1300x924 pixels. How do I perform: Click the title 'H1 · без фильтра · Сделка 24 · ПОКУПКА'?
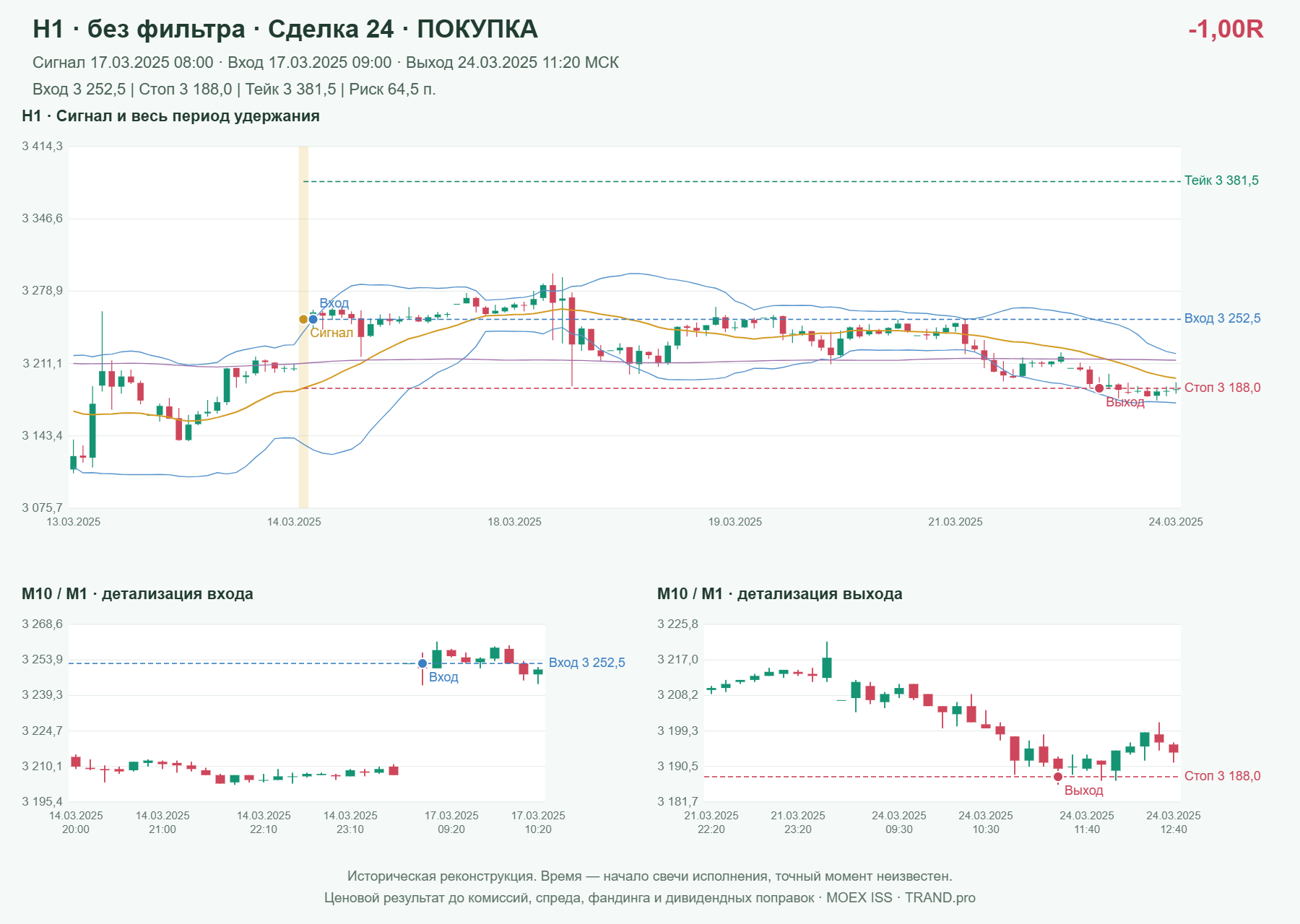(285, 29)
